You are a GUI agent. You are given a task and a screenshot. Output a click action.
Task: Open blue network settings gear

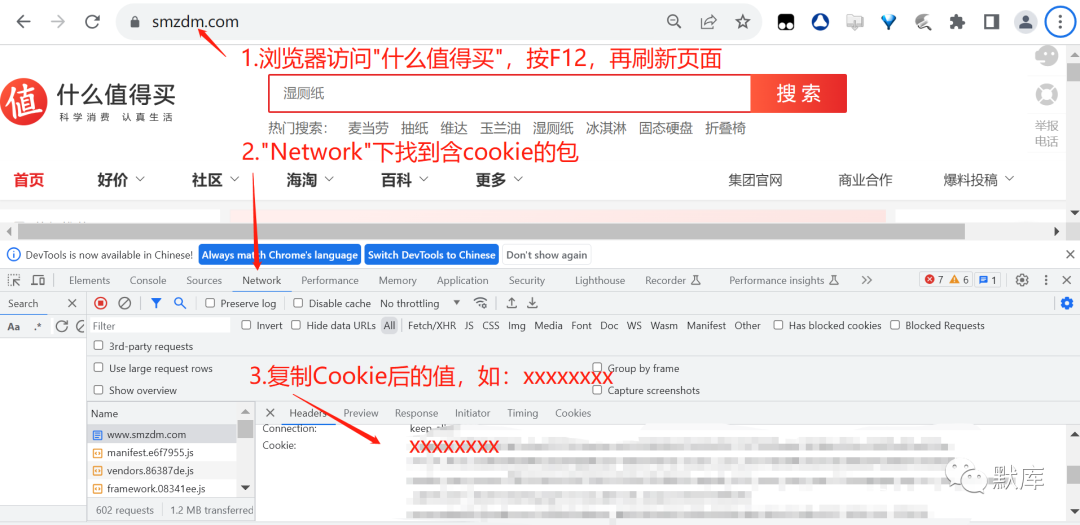coord(1067,303)
